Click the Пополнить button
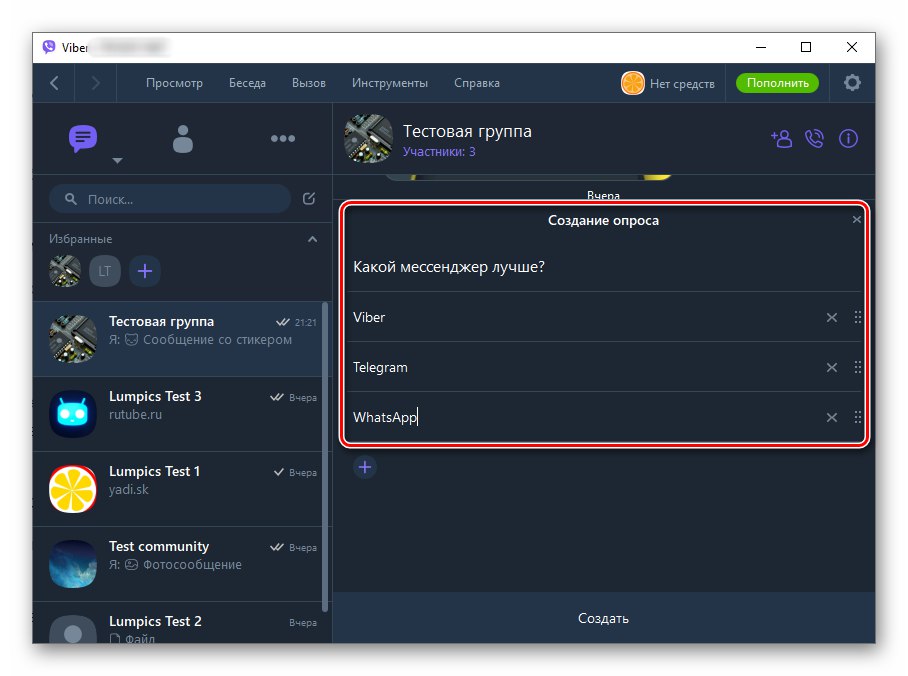The image size is (908, 676). pyautogui.click(x=777, y=83)
